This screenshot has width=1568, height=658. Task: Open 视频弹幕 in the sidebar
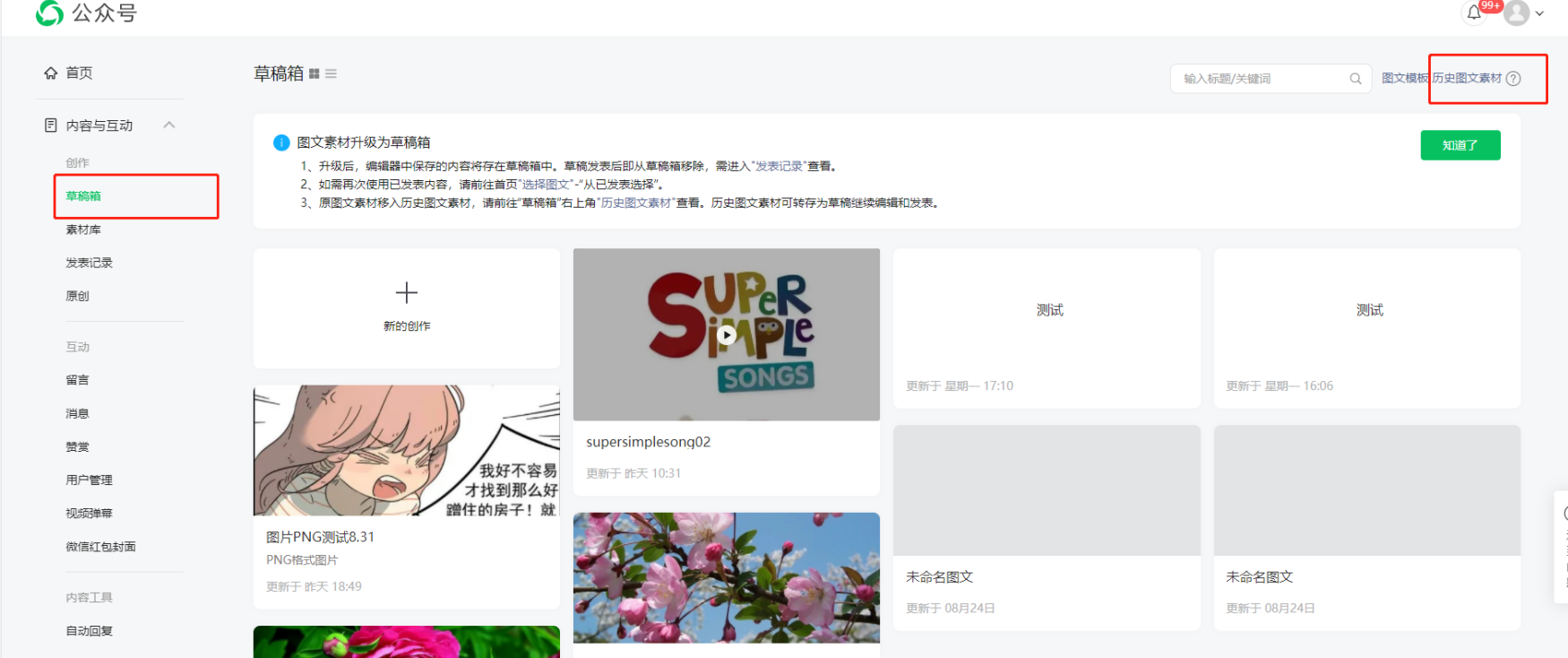pos(89,513)
